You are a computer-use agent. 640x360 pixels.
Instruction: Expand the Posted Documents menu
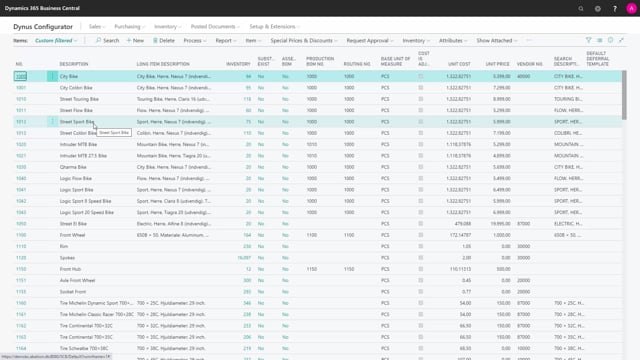point(215,27)
